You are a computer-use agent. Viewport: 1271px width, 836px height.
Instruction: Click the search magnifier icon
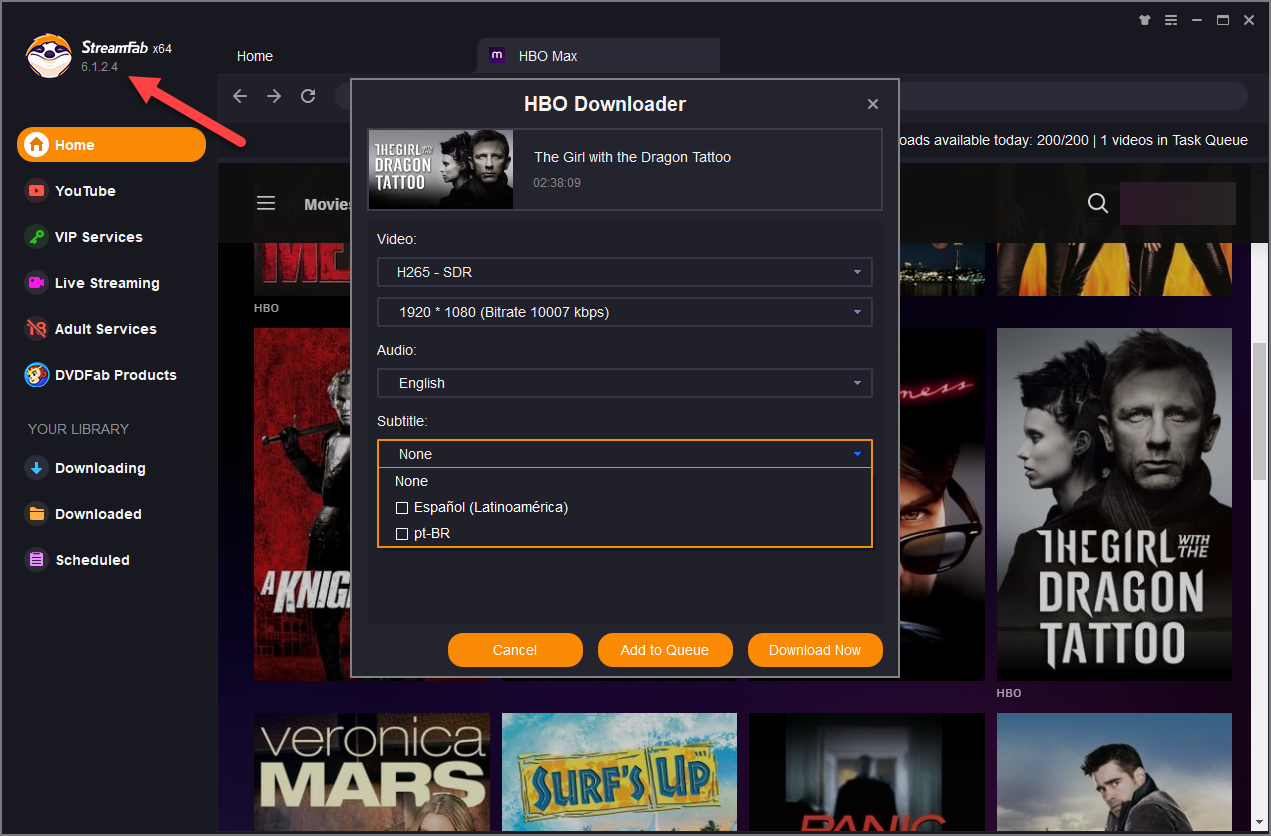(x=1097, y=204)
